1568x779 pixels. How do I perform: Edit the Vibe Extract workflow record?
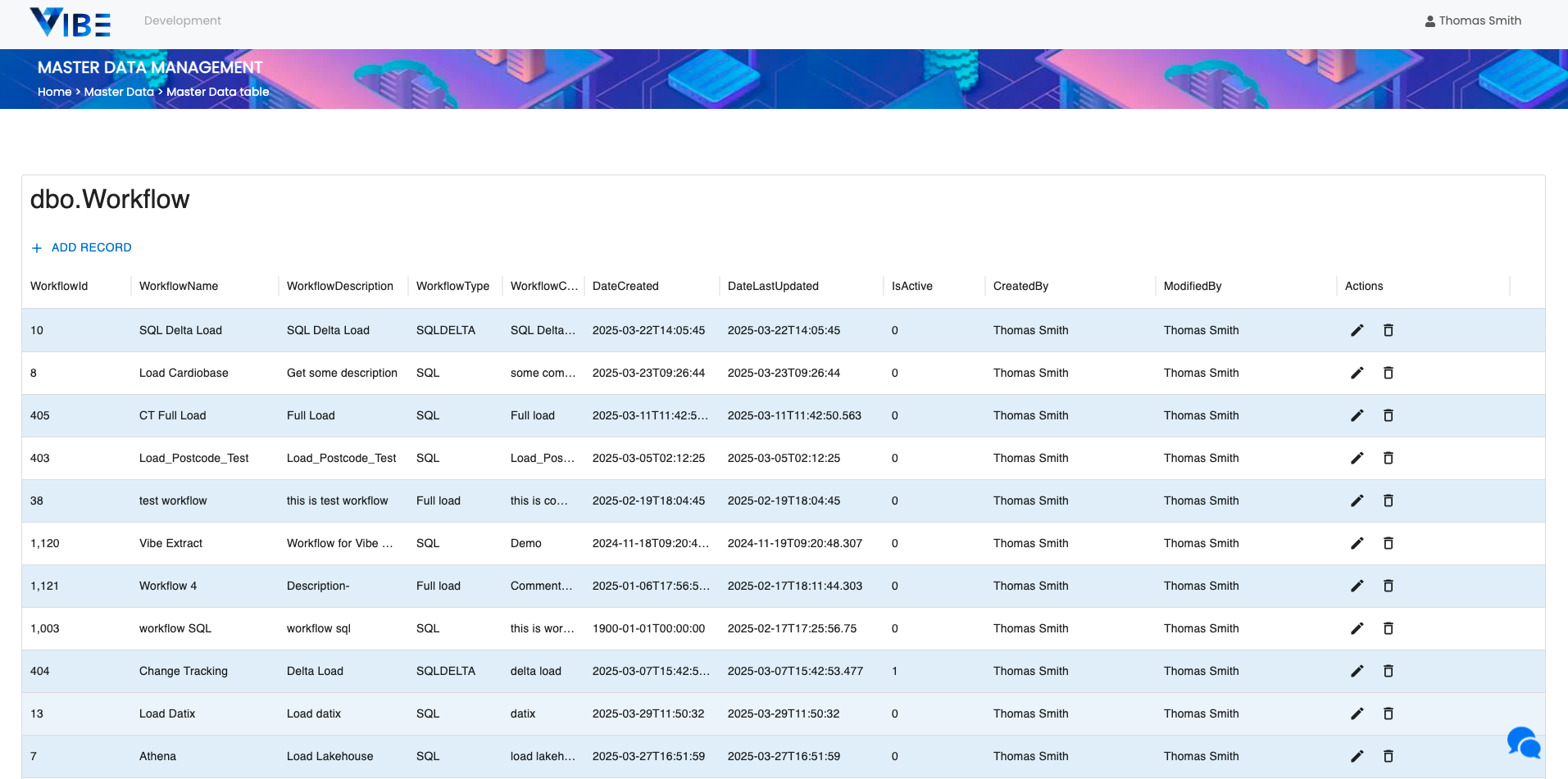pyautogui.click(x=1357, y=543)
